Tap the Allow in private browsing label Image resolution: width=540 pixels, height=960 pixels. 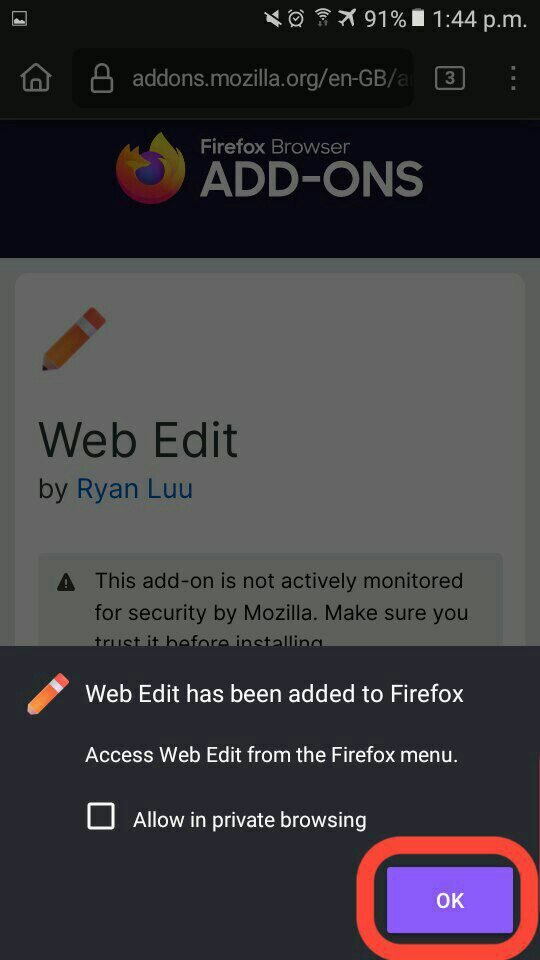[x=250, y=820]
